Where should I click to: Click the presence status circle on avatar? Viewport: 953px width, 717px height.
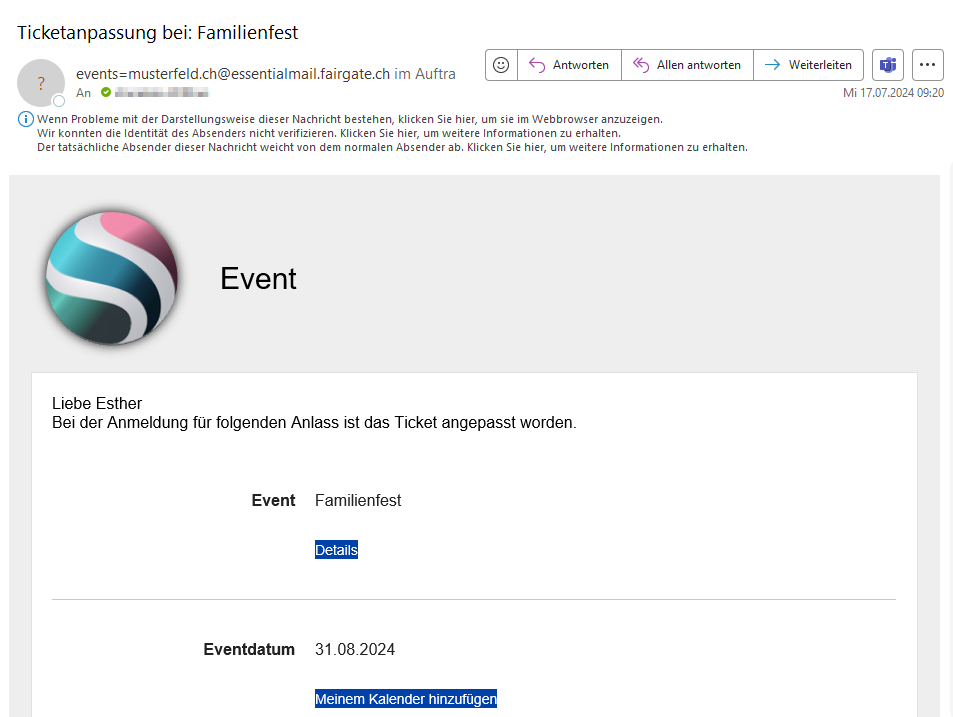(x=59, y=101)
